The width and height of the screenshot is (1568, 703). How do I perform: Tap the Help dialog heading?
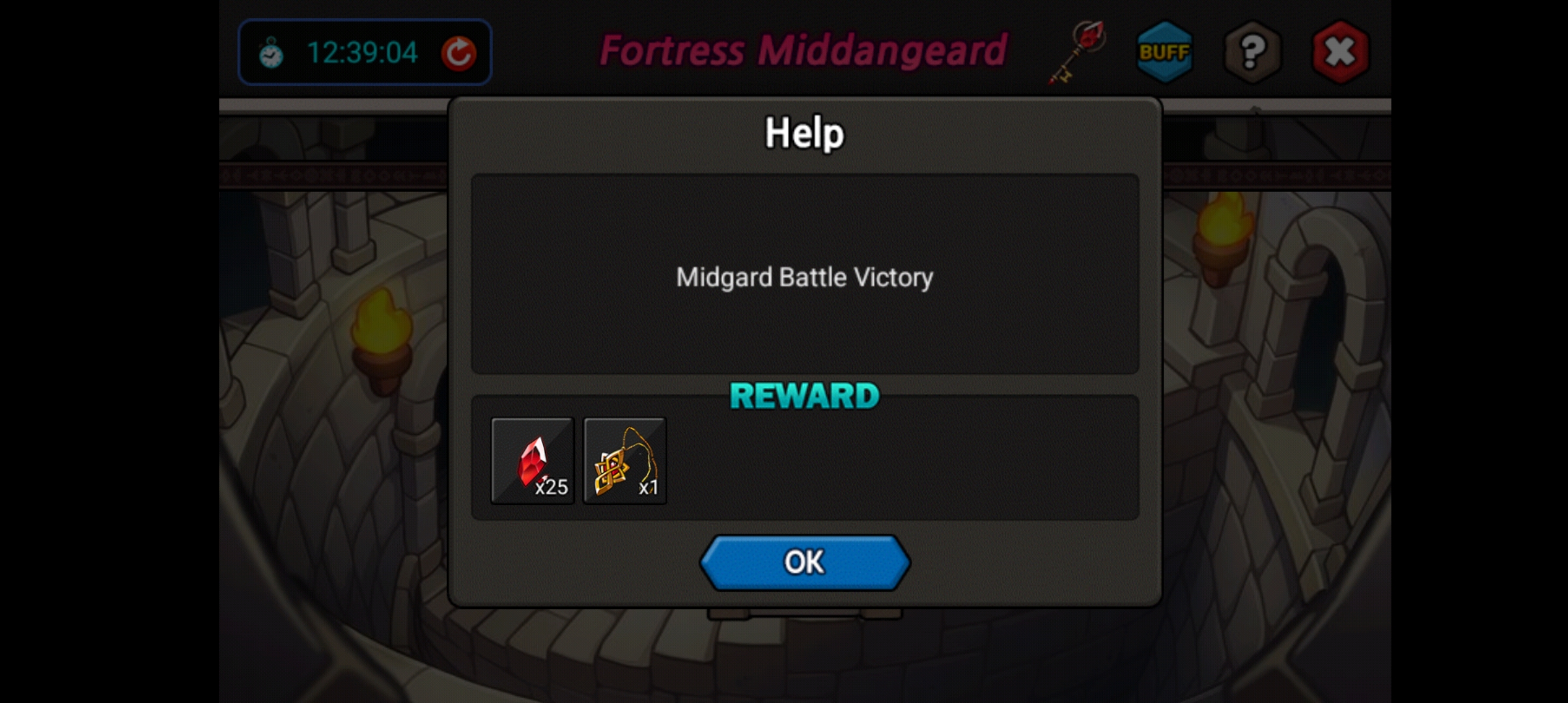coord(804,133)
